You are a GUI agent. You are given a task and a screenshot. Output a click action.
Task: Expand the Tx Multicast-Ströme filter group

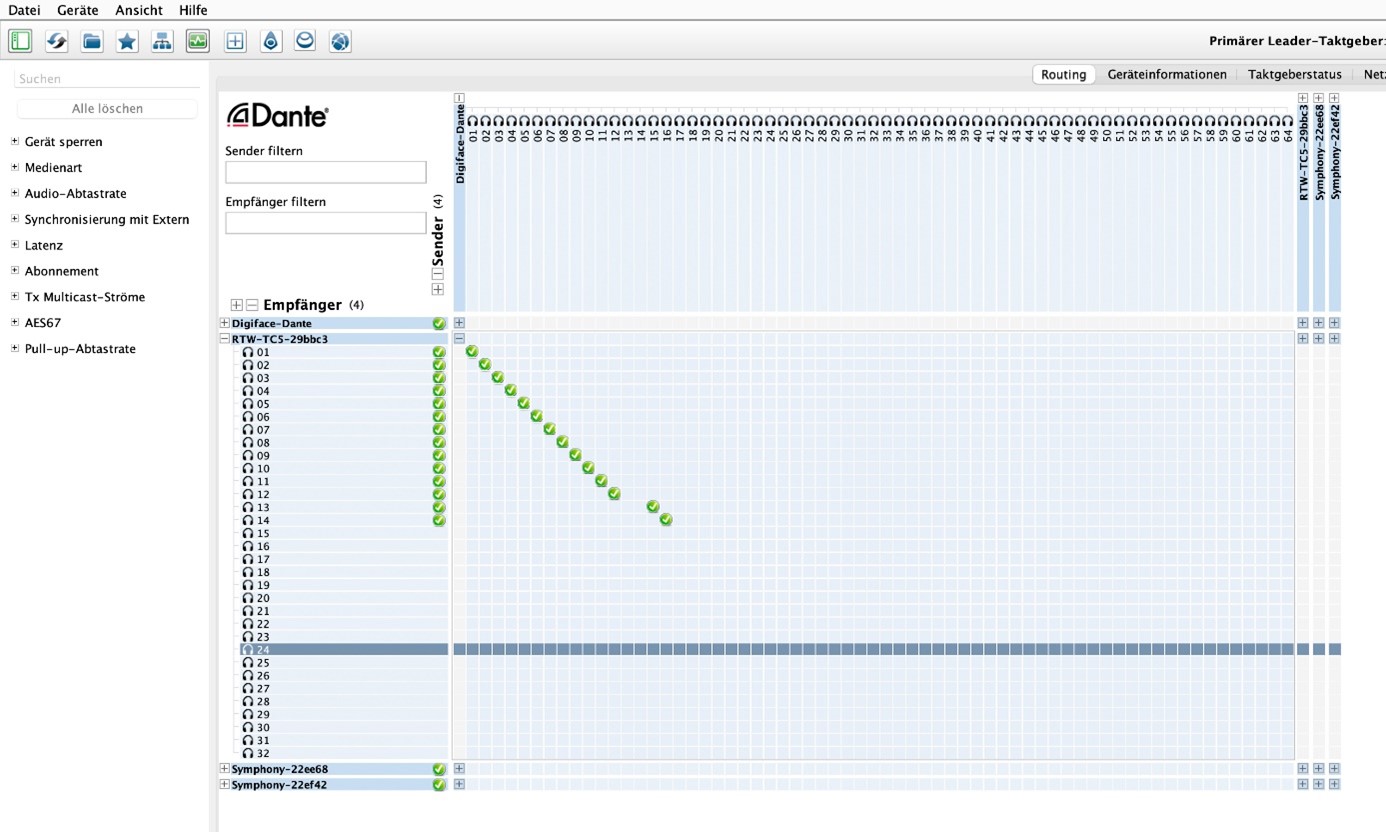(x=15, y=297)
